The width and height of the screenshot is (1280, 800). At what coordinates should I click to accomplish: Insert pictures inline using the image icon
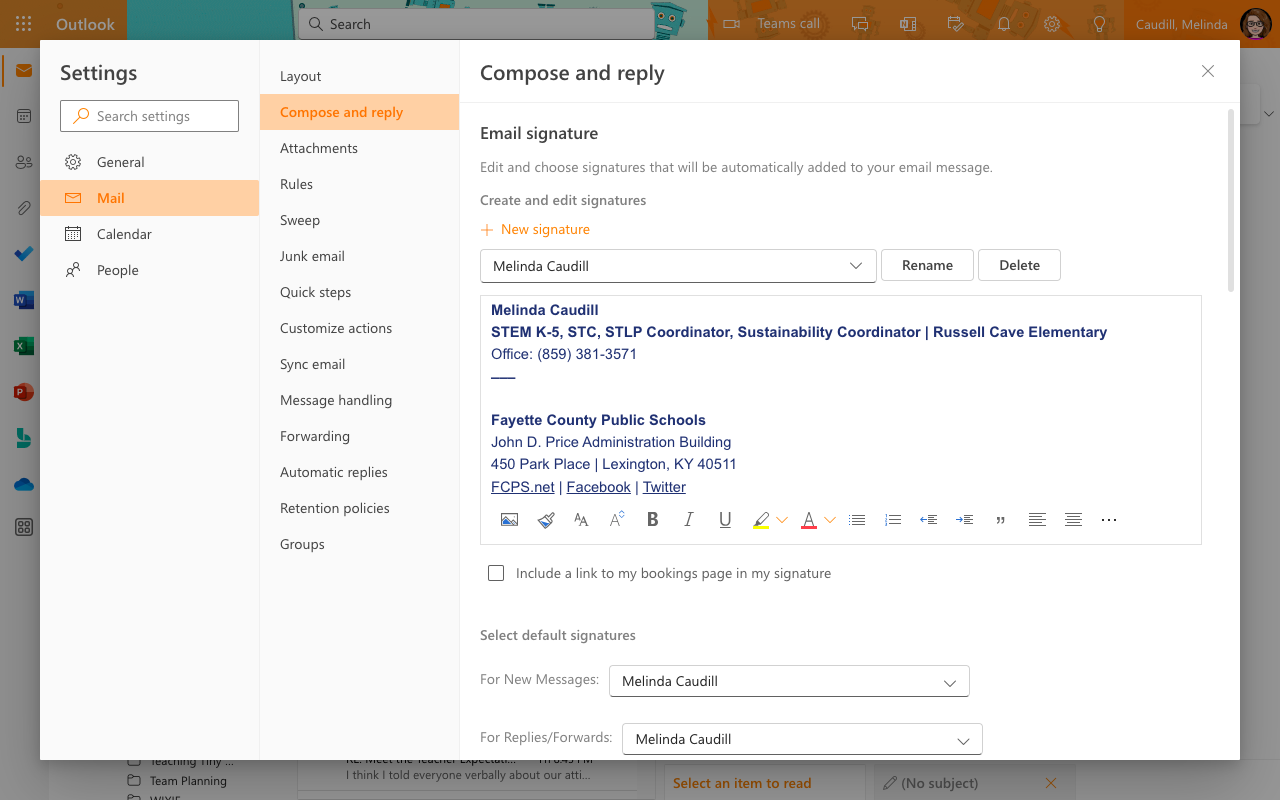(x=509, y=520)
